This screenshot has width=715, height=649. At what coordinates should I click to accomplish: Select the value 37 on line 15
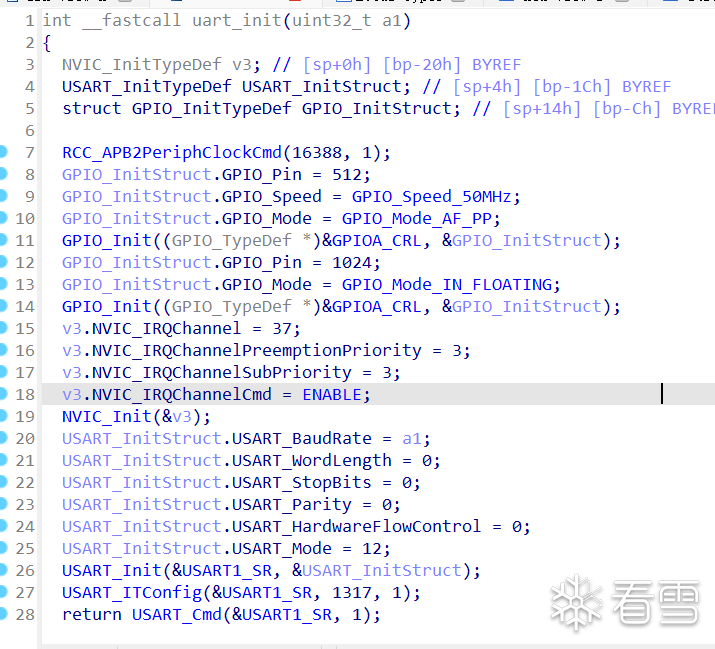pyautogui.click(x=282, y=329)
